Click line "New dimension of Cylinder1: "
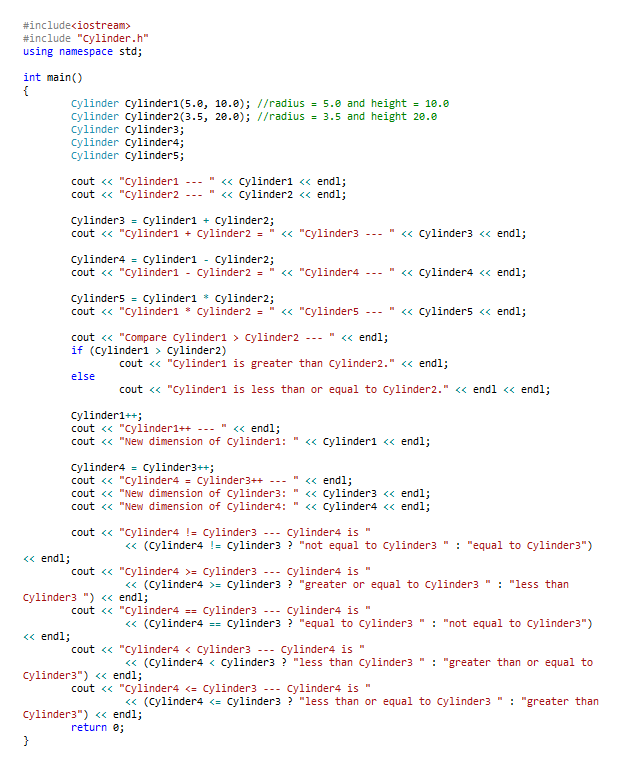 pyautogui.click(x=251, y=441)
